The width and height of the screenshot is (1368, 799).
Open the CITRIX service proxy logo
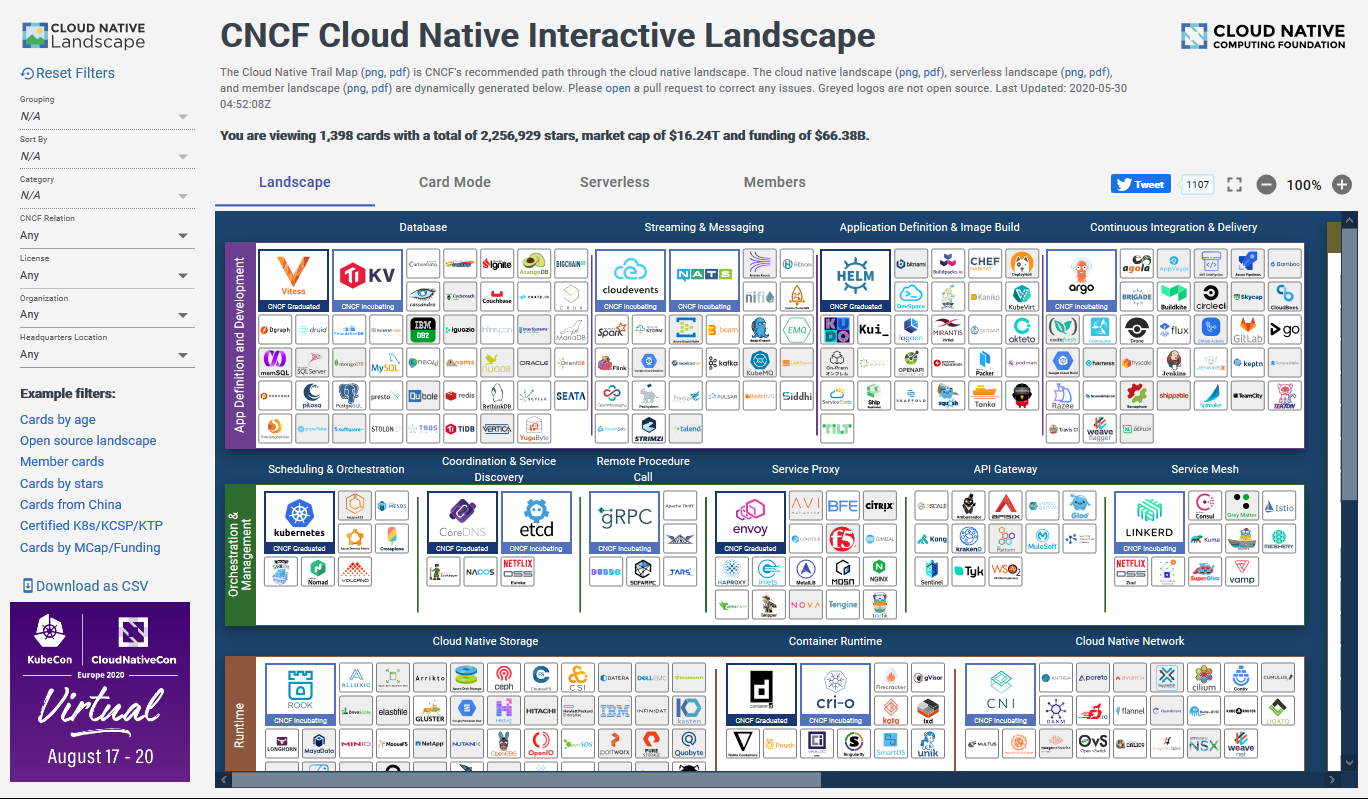coord(879,506)
